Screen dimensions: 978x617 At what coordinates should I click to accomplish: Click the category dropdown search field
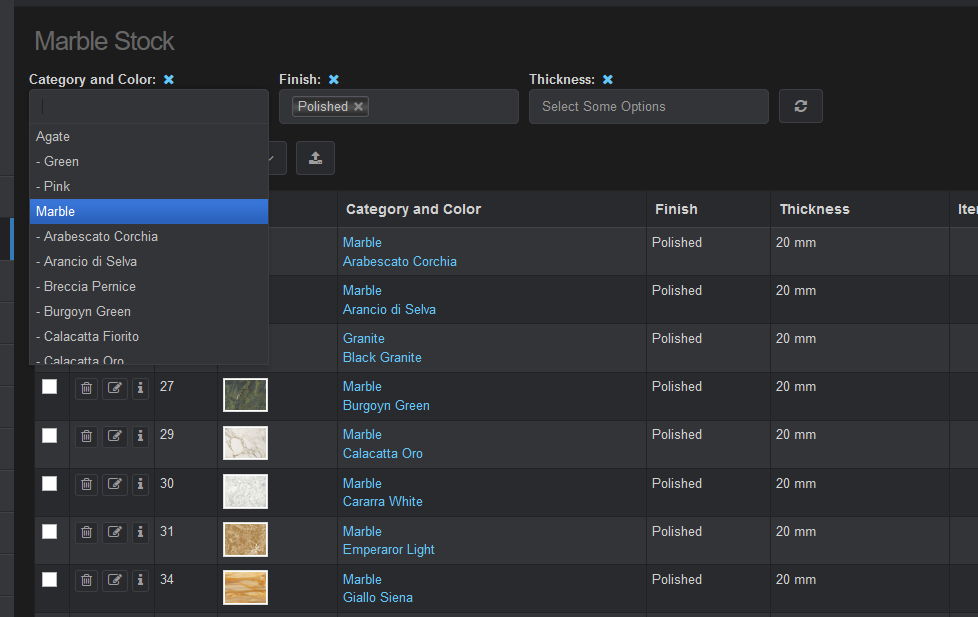(x=148, y=104)
